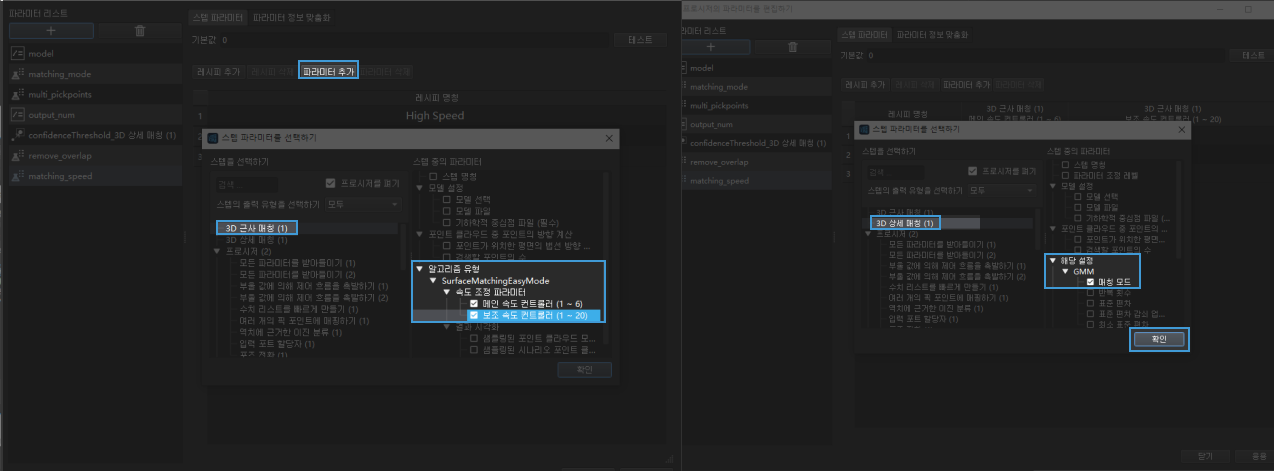Collapse 해당 설정 node in right dialog

point(1052,260)
